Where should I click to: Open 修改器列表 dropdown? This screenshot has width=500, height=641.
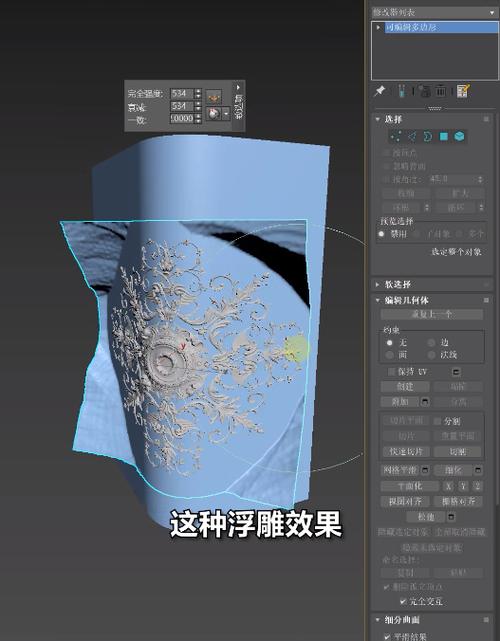(434, 13)
